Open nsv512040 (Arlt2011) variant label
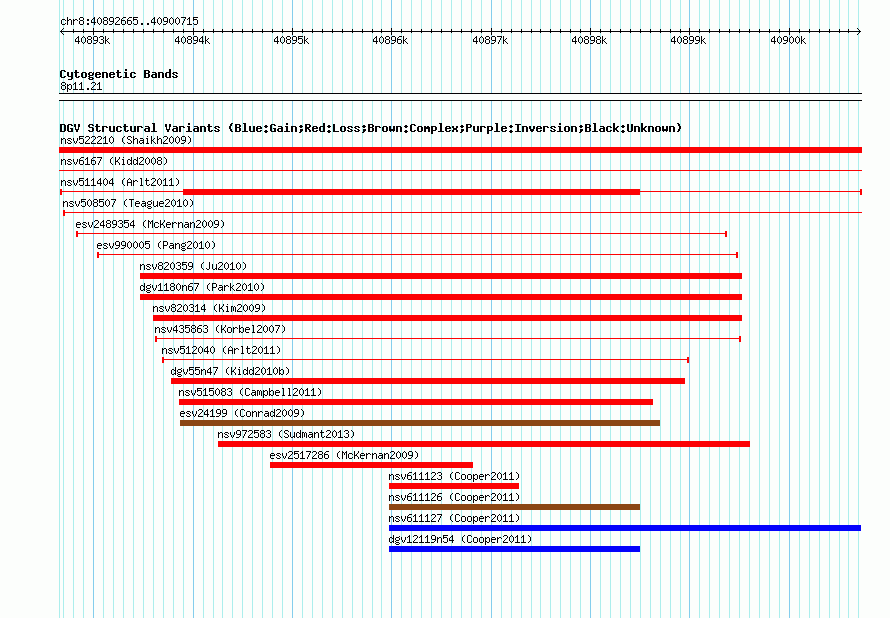This screenshot has width=890, height=618. pos(221,350)
